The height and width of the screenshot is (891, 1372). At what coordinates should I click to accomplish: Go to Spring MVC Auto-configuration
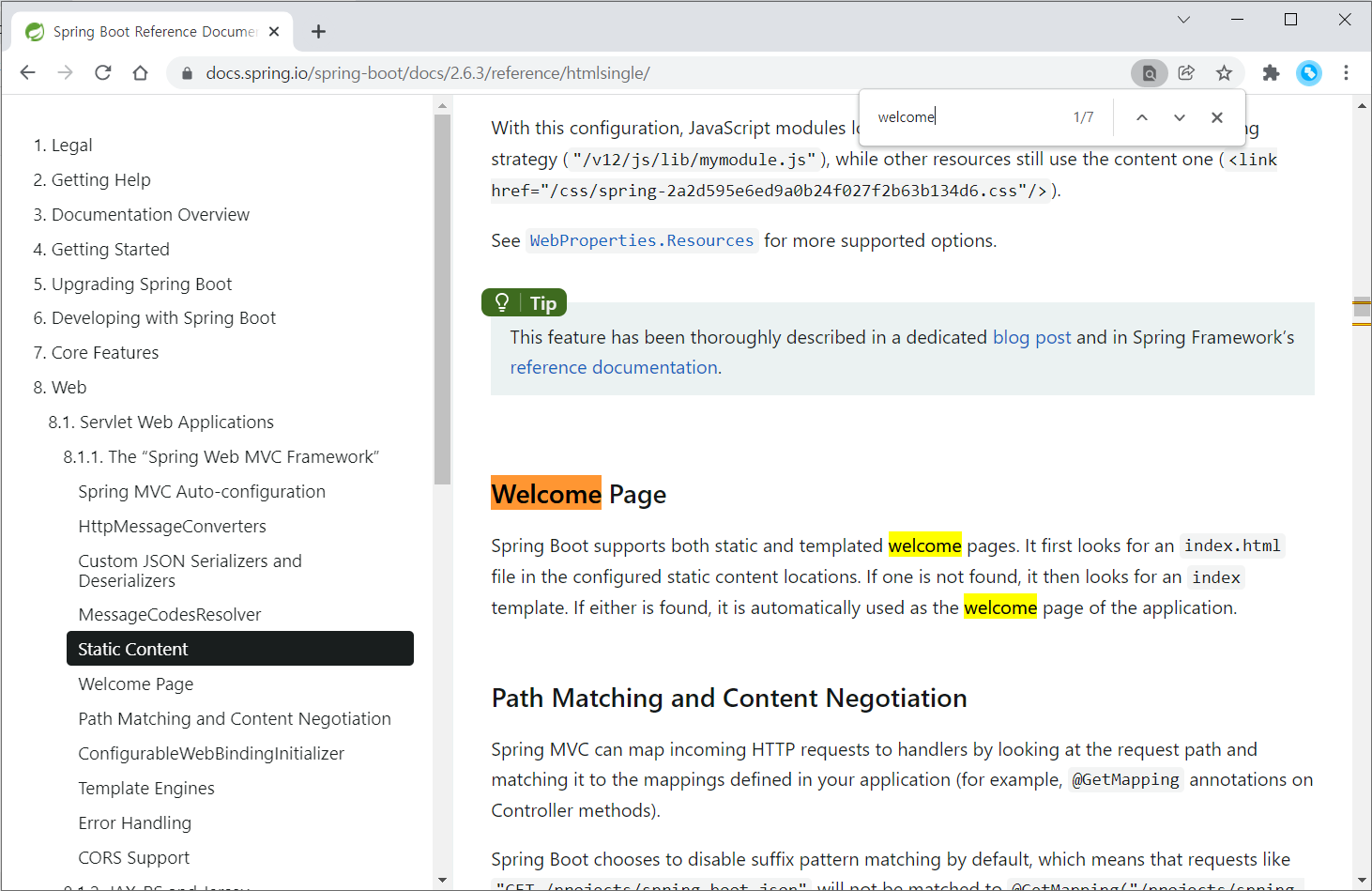coord(202,492)
